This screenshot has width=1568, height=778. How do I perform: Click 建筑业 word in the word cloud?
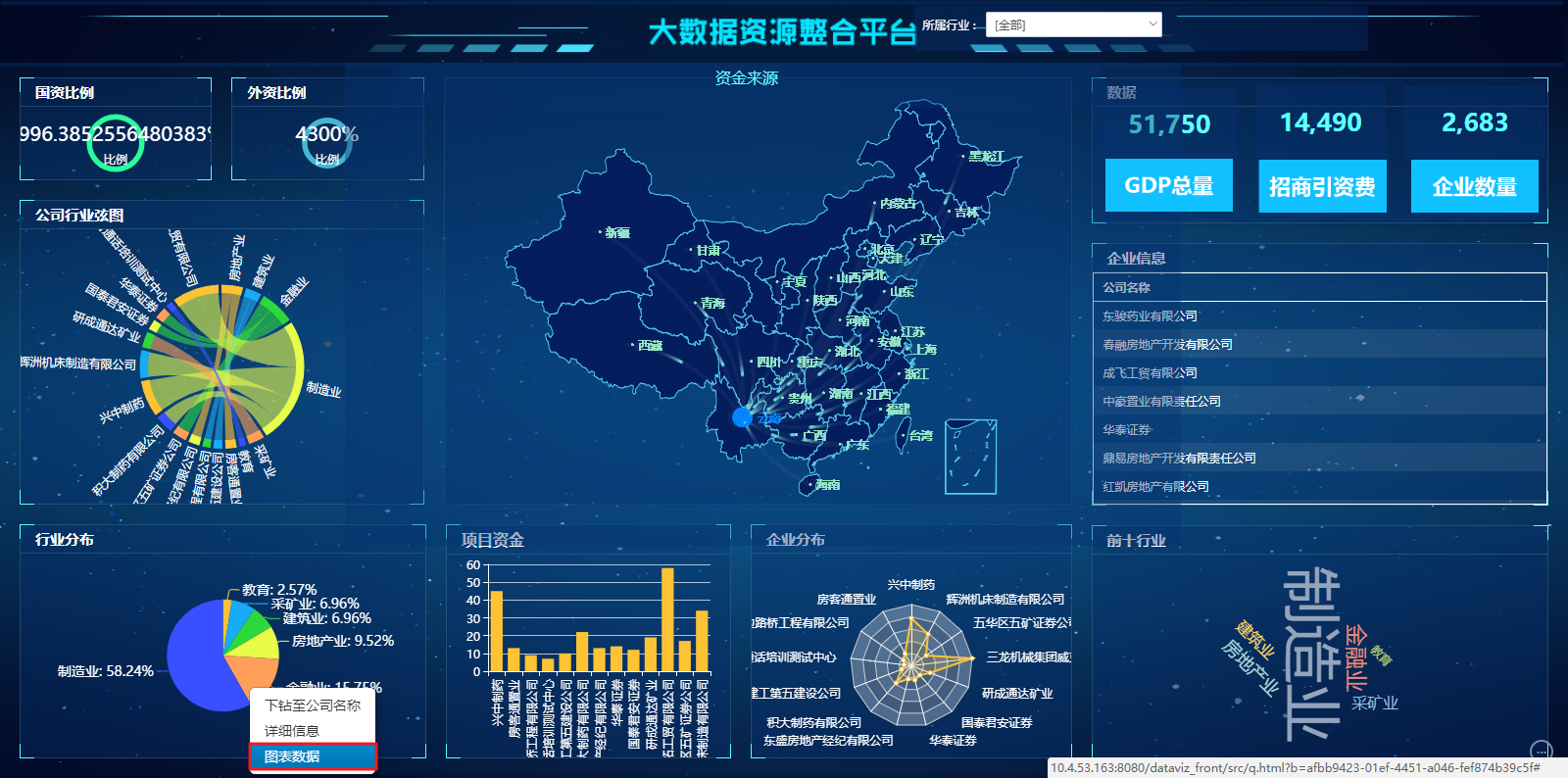point(1255,639)
